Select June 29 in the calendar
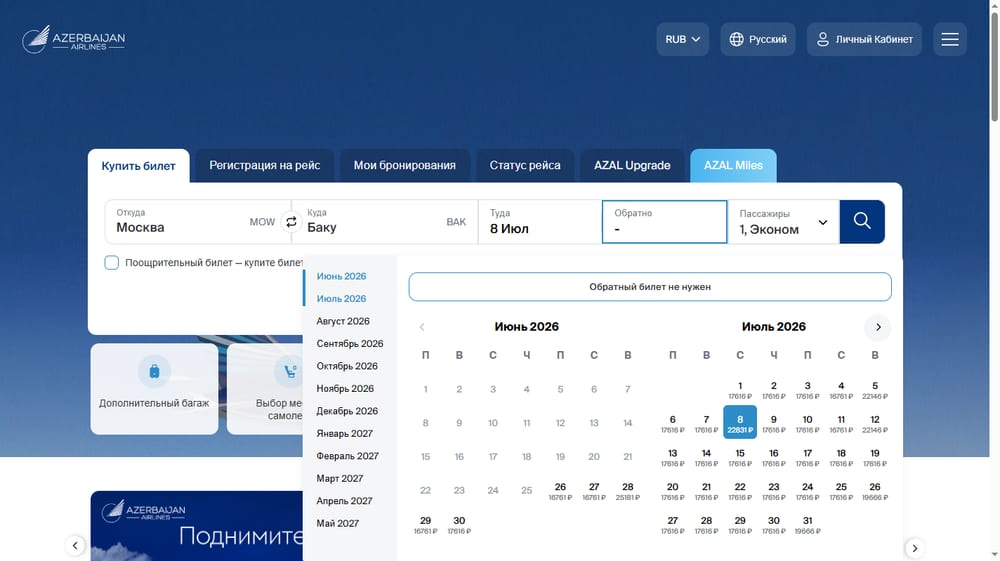Screen dimensions: 1000x561 [x=425, y=524]
